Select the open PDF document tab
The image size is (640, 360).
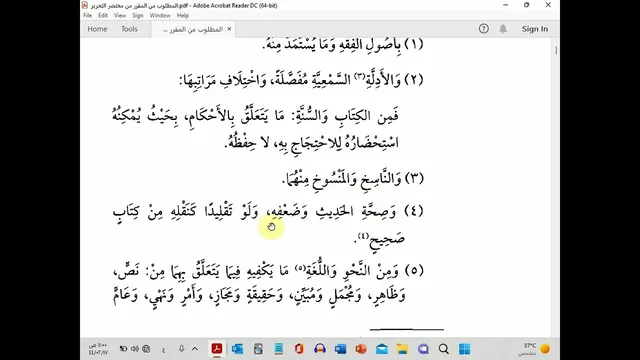pos(193,29)
